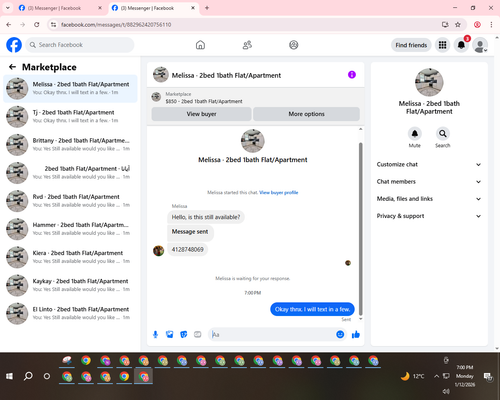
Task: Open the Notifications bell
Action: coord(461,45)
